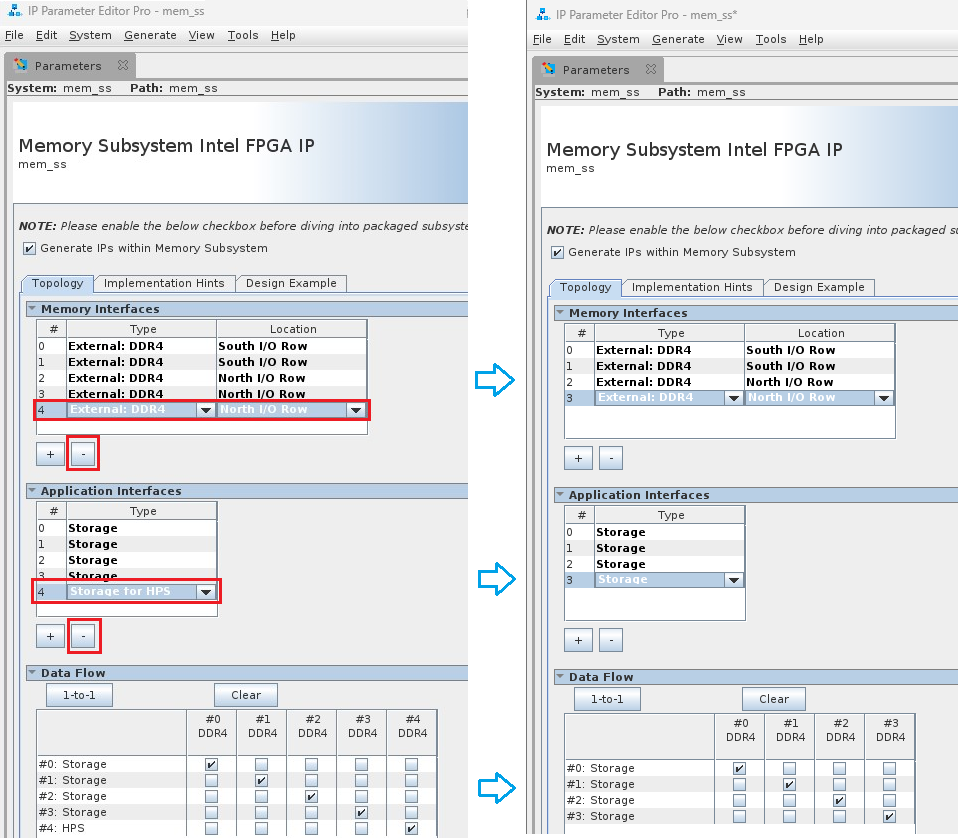Screen dimensions: 960x838
Task: Click the Clear button in the right window
Action: [773, 699]
